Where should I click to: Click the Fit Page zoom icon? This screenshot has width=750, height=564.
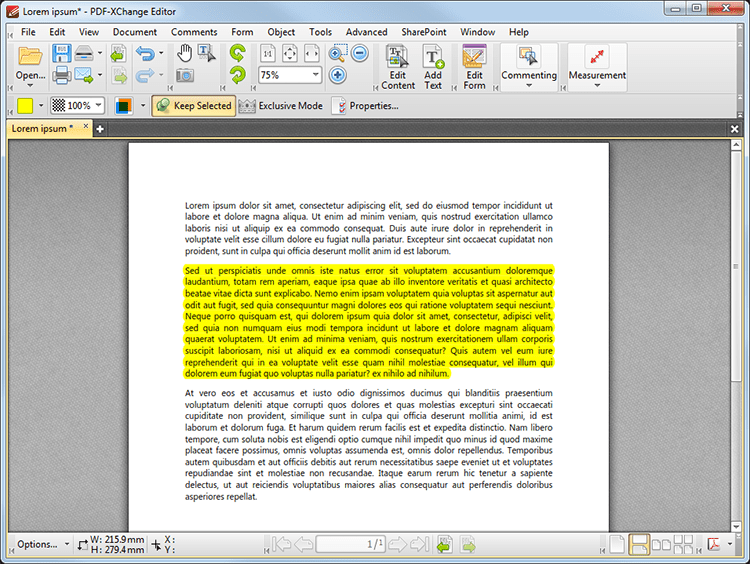pyautogui.click(x=290, y=54)
